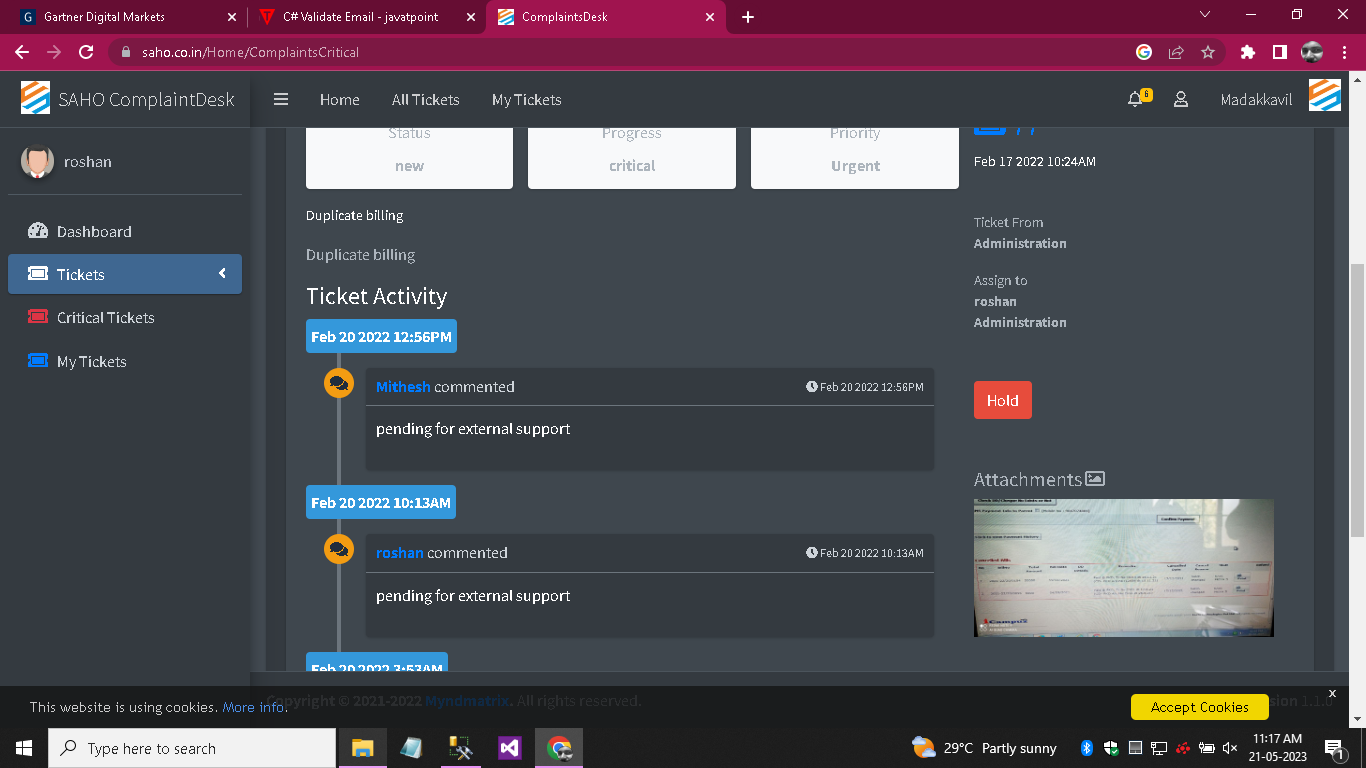Toggle the bookmark star in the address bar

tap(1208, 52)
